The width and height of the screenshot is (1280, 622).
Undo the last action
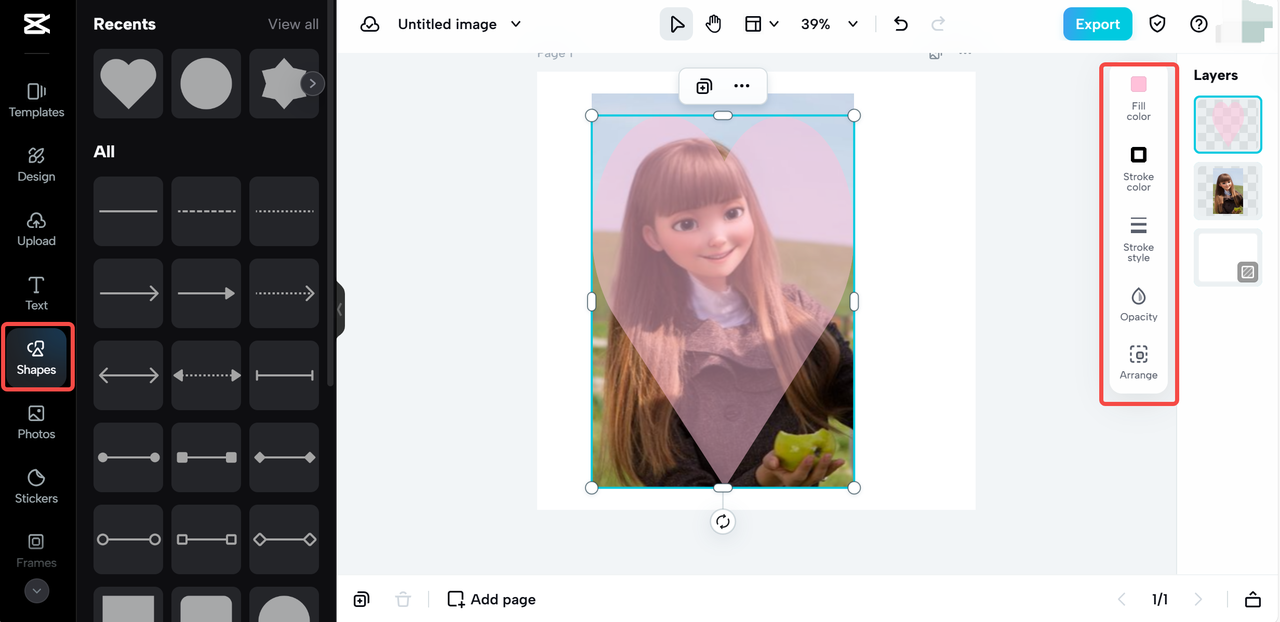(901, 24)
